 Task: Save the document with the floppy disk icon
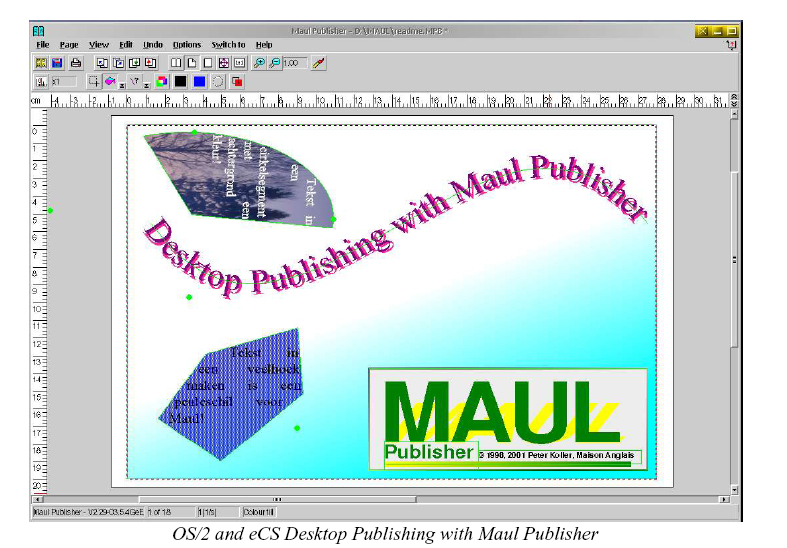[57, 63]
